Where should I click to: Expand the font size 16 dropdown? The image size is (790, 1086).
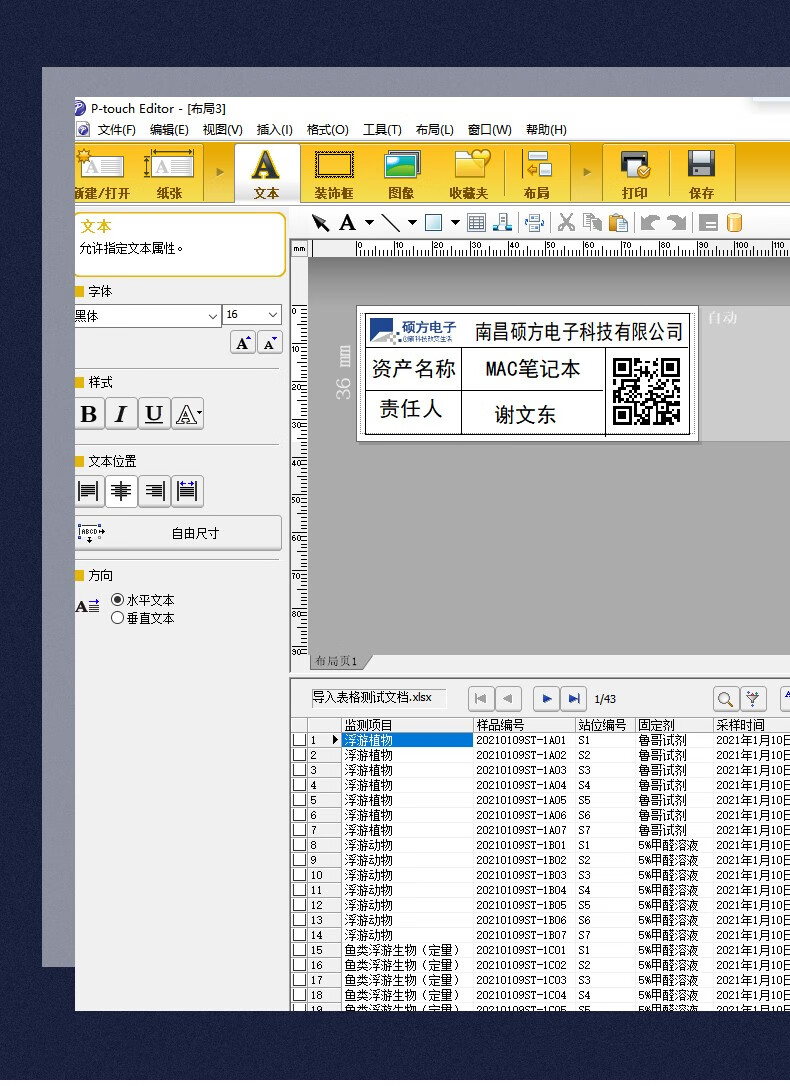point(273,315)
